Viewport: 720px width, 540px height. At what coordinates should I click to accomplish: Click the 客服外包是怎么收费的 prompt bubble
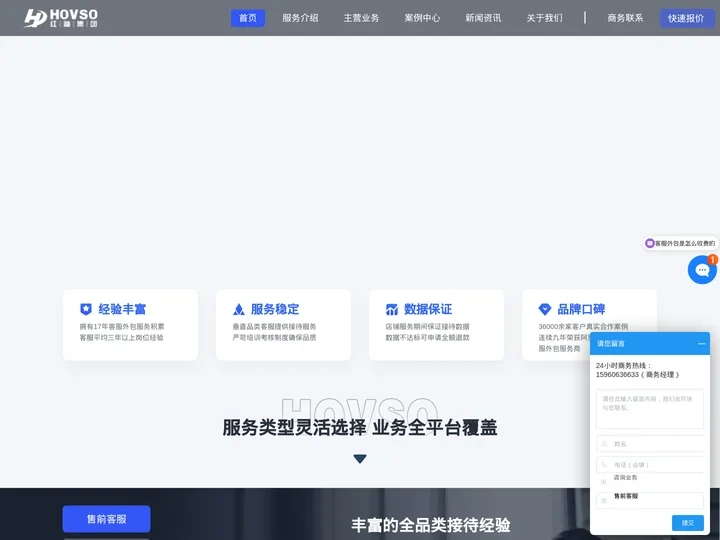(681, 243)
